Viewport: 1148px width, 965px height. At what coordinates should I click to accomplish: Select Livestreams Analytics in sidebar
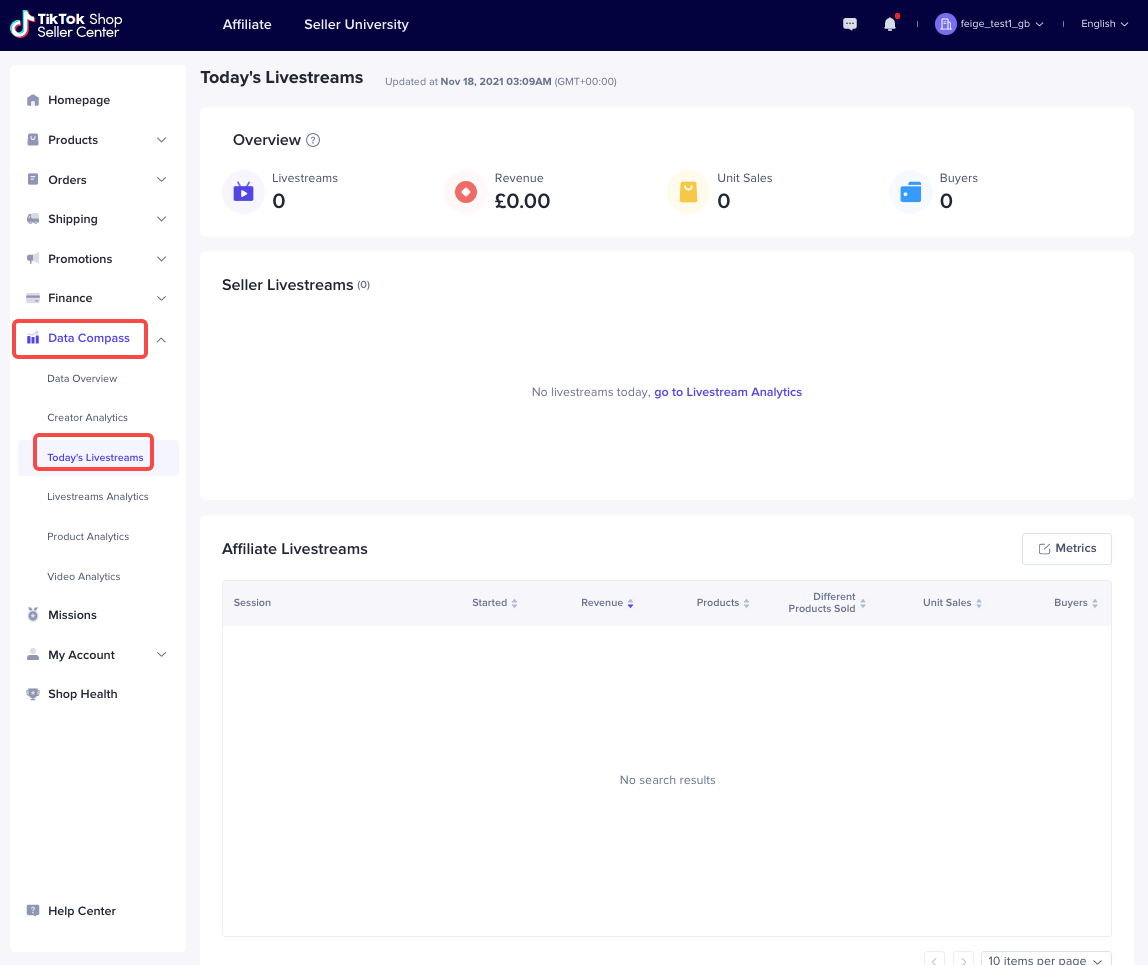98,497
